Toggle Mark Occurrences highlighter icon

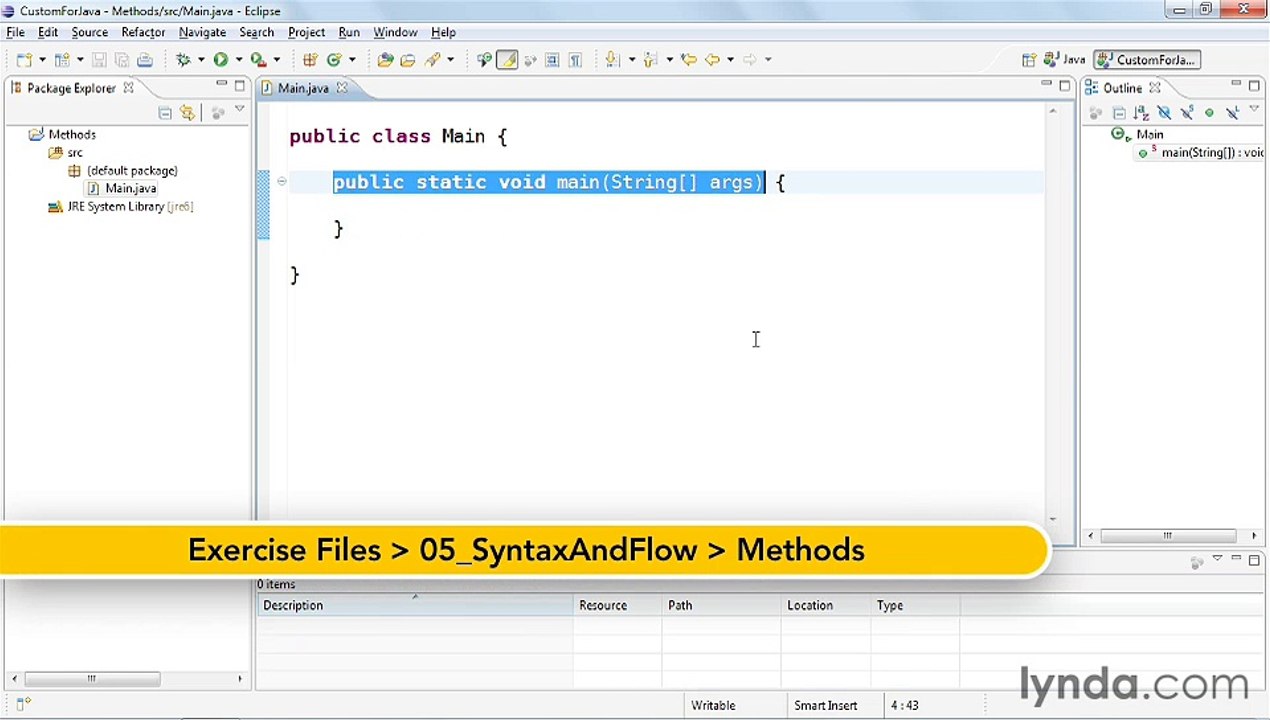pos(507,60)
